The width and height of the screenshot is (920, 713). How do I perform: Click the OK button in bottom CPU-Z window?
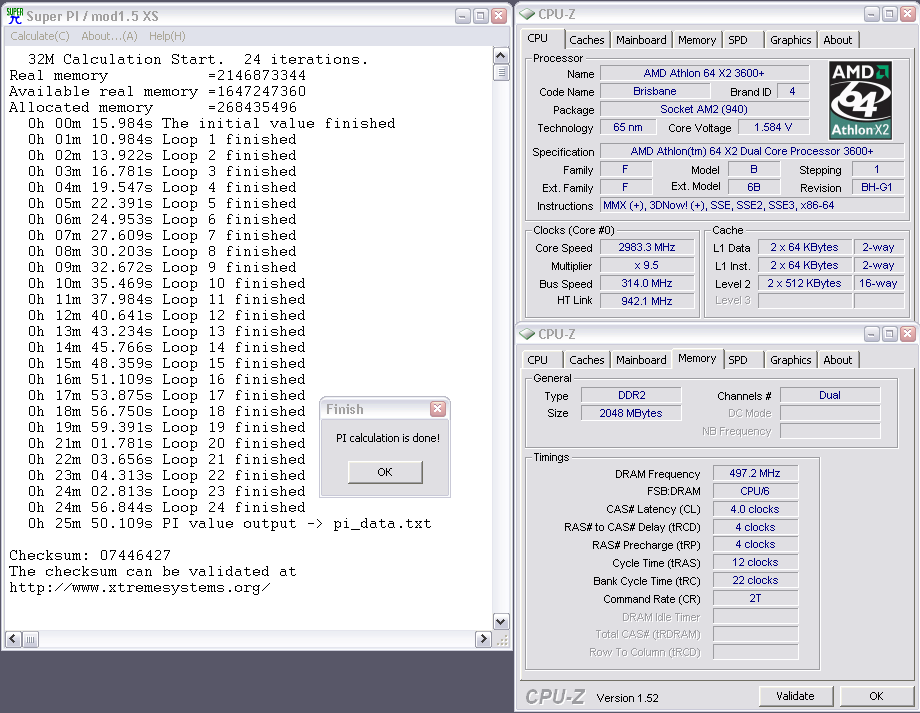tap(876, 696)
